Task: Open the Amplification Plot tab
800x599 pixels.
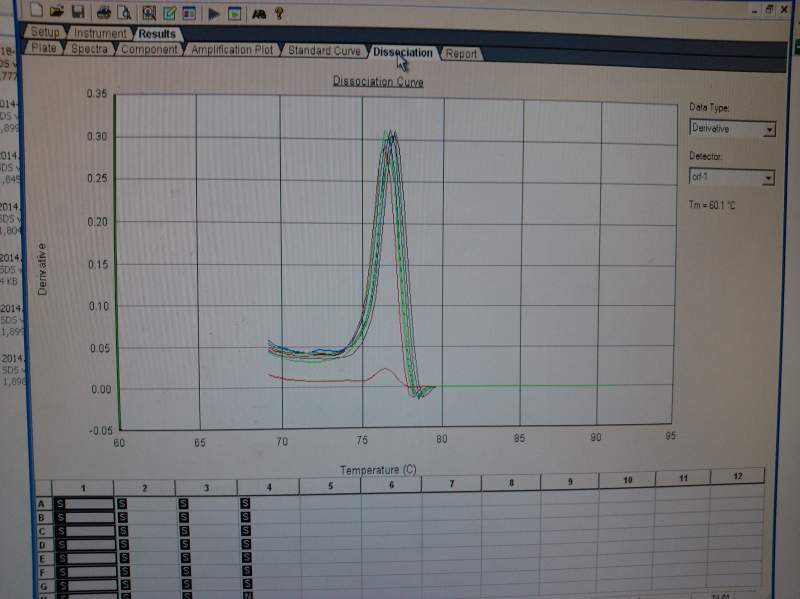Action: tap(232, 49)
